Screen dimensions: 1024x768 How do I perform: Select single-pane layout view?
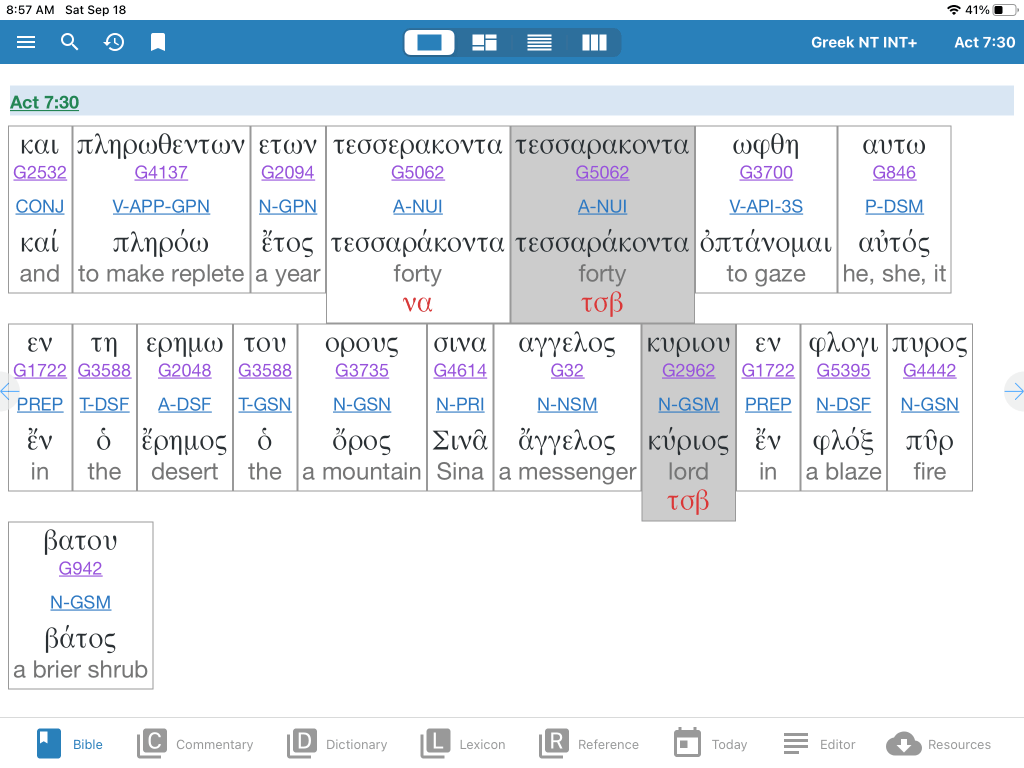(429, 42)
